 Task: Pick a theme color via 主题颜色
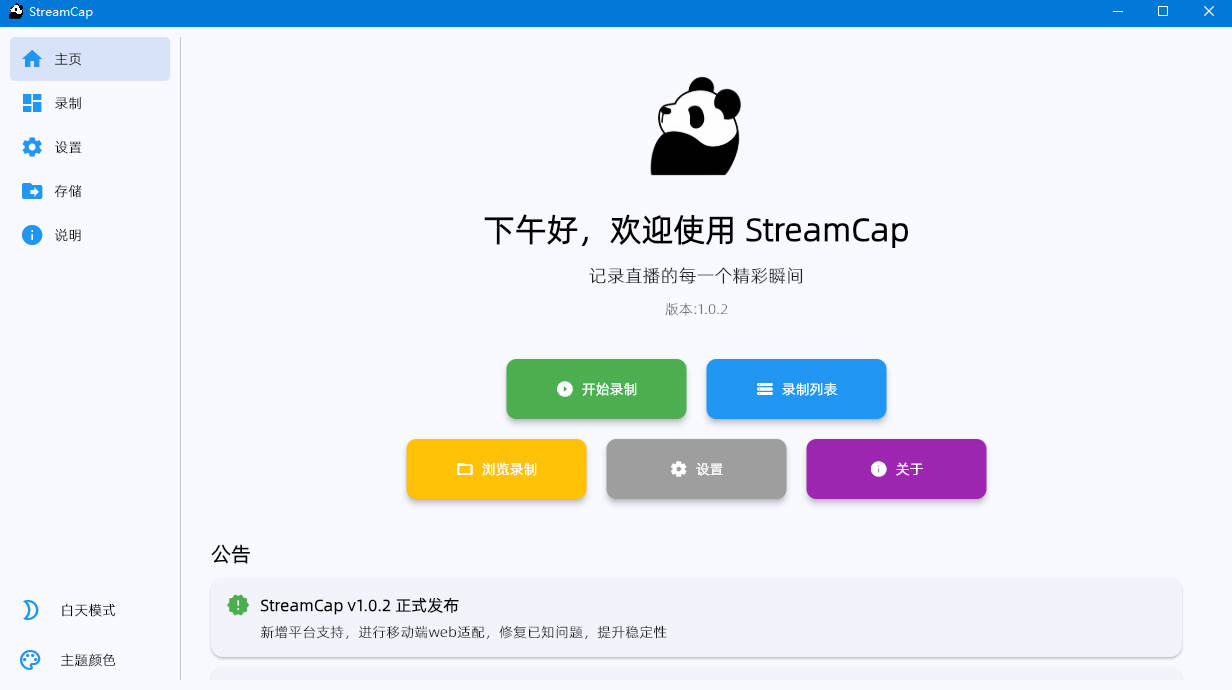pyautogui.click(x=88, y=660)
